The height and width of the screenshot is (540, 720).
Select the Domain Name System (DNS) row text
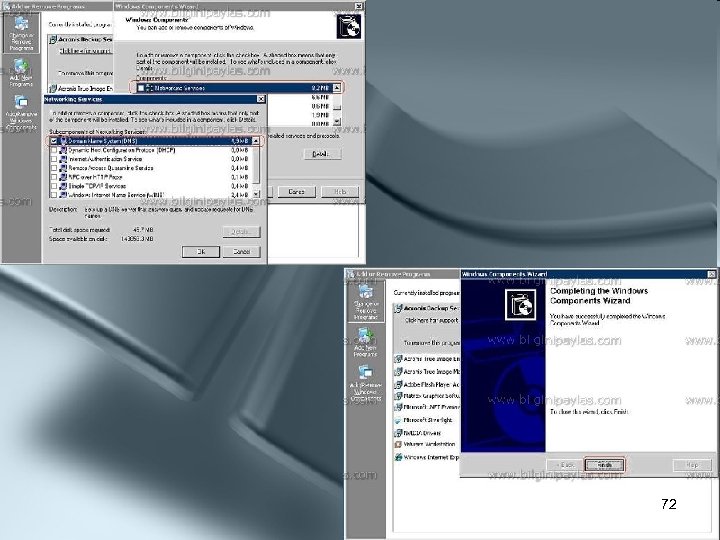point(102,141)
